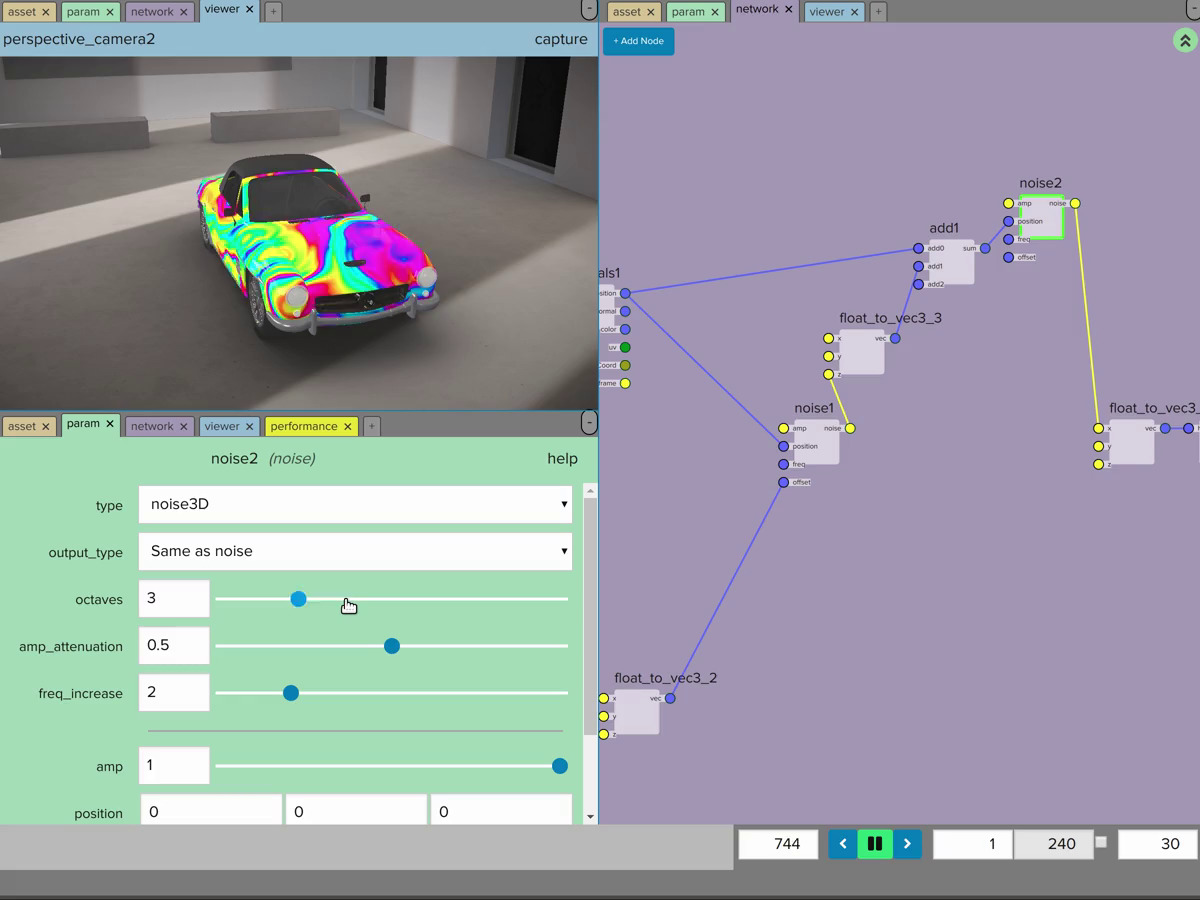This screenshot has height=900, width=1200.
Task: Open the output_type dropdown showing Same as noise
Action: [355, 551]
